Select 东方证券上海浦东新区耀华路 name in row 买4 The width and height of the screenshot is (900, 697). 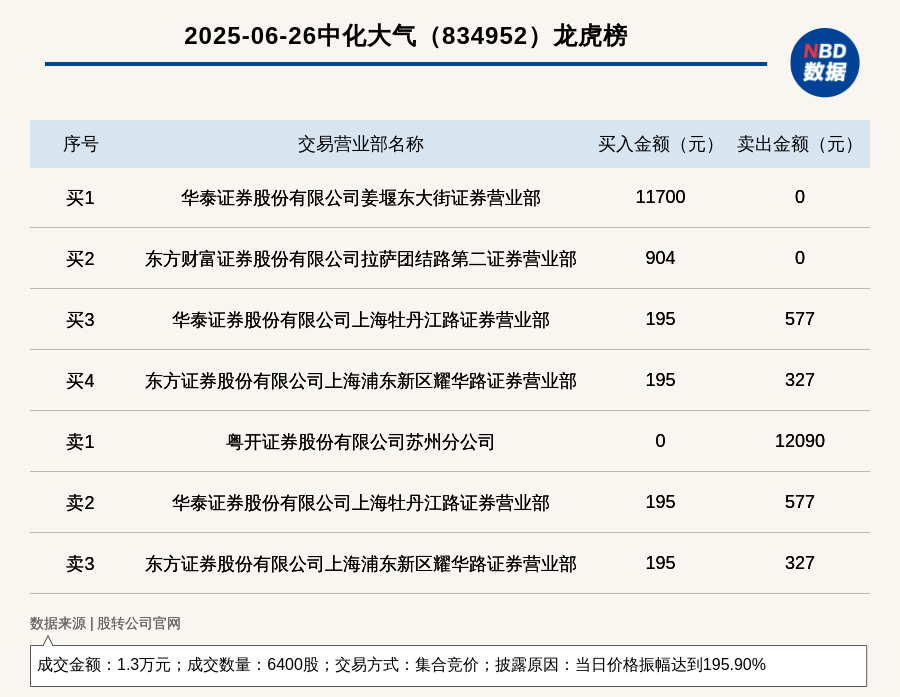(360, 381)
